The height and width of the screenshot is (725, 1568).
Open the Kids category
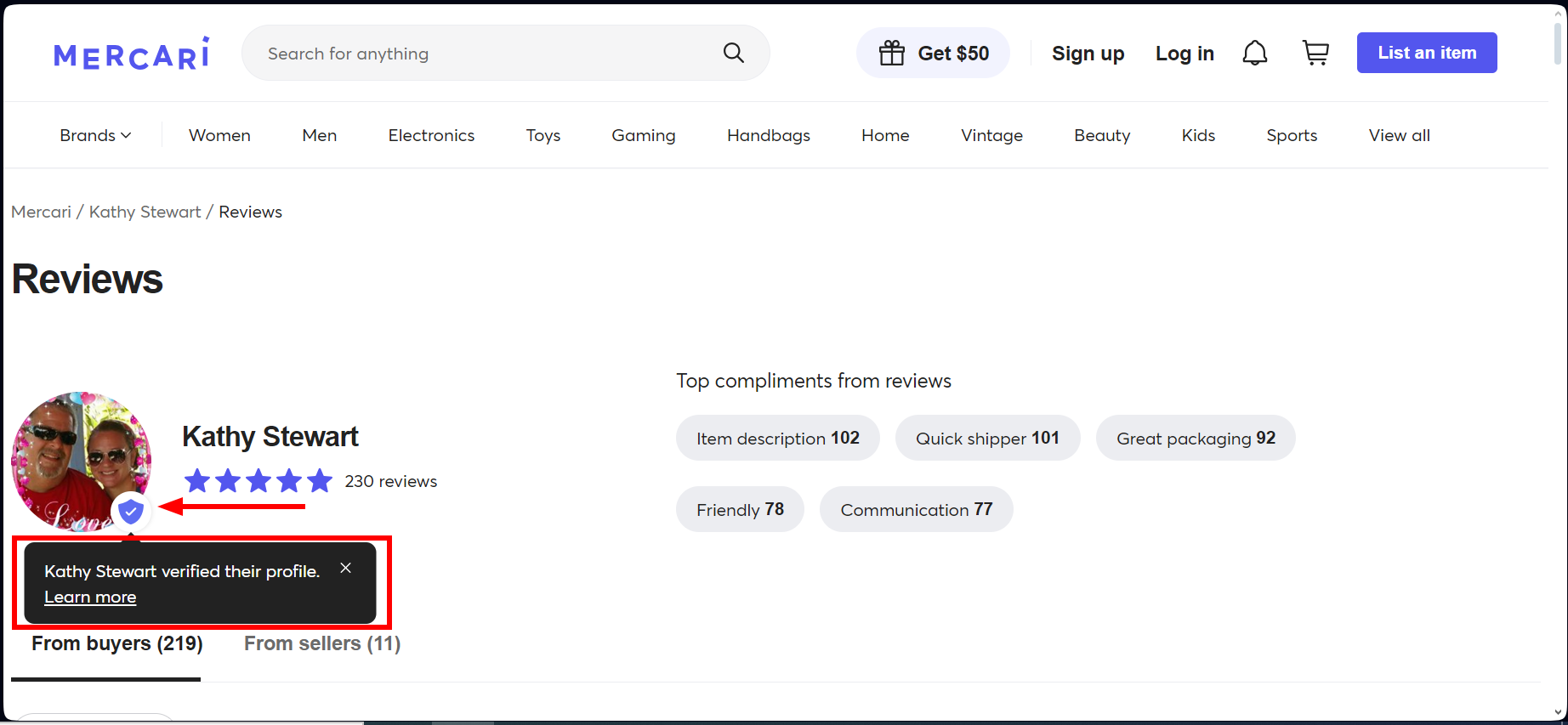tap(1198, 135)
